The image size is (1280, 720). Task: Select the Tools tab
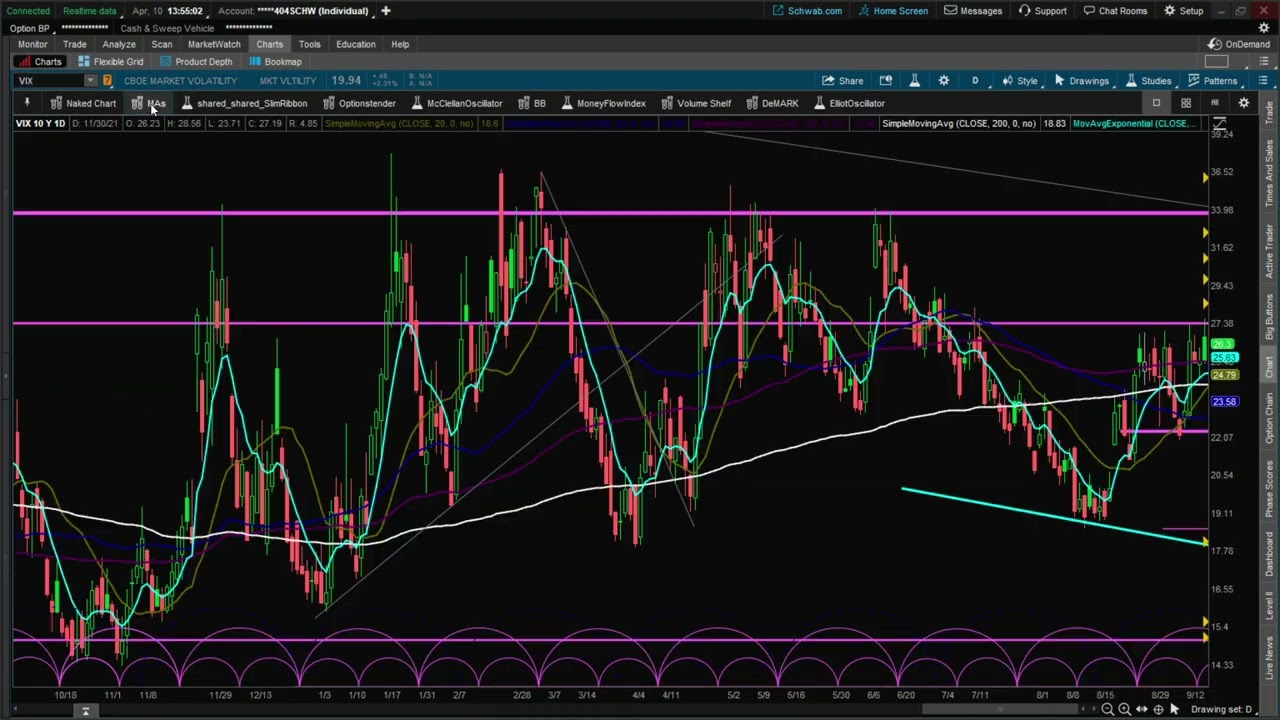click(x=309, y=44)
